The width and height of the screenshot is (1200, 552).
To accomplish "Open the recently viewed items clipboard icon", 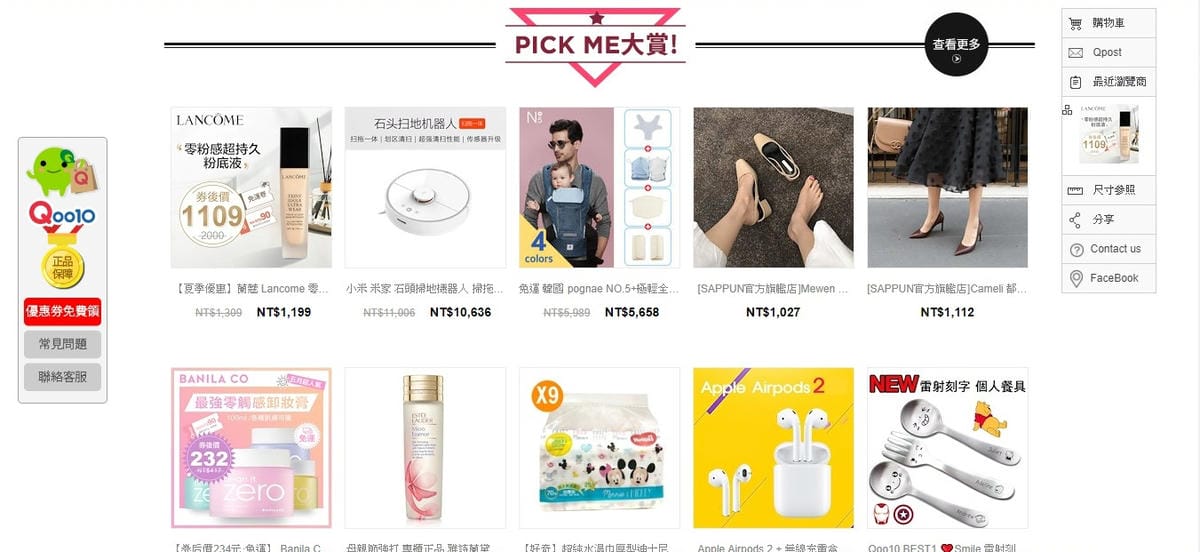I will click(1076, 82).
